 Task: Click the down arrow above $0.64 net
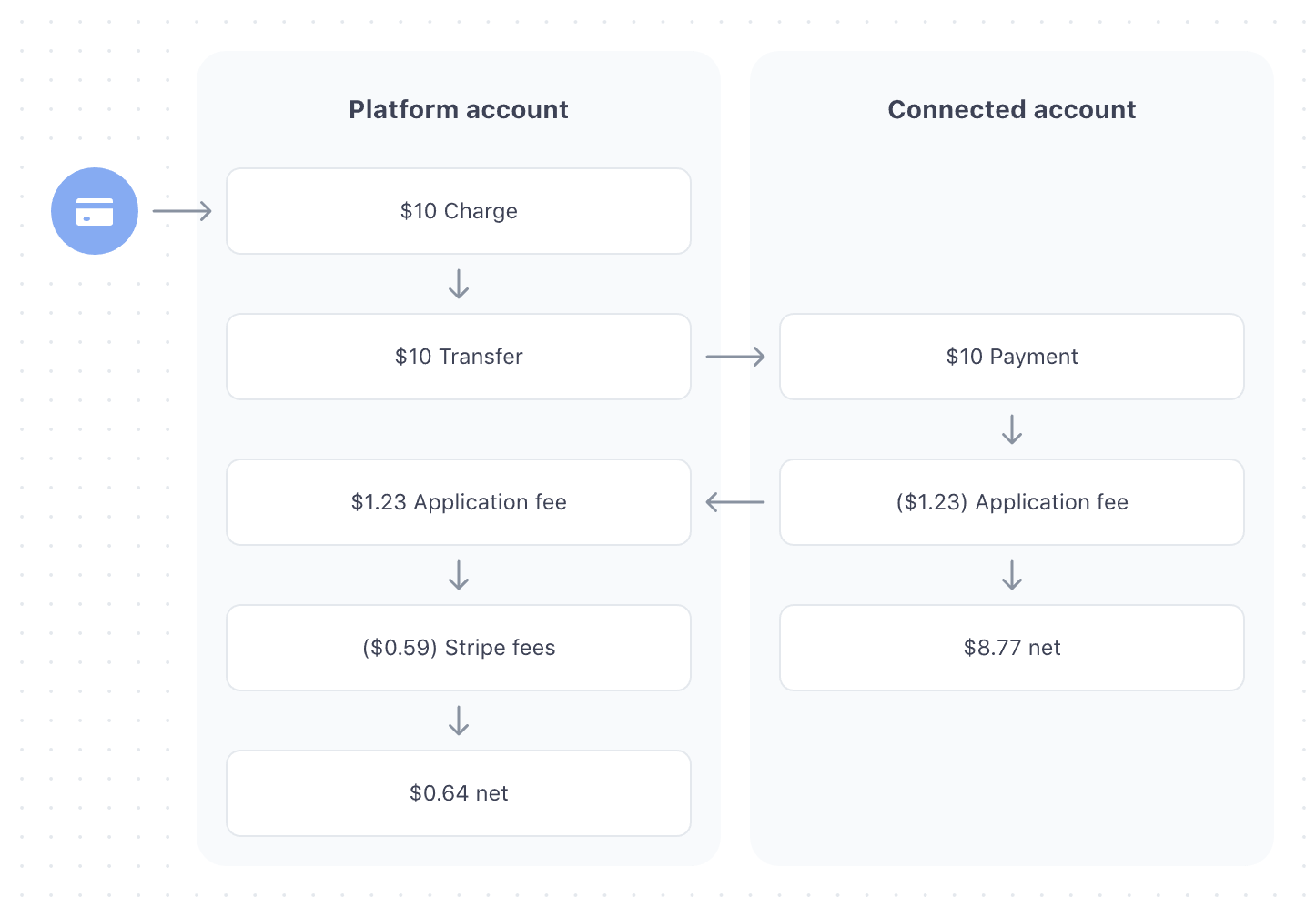459,721
